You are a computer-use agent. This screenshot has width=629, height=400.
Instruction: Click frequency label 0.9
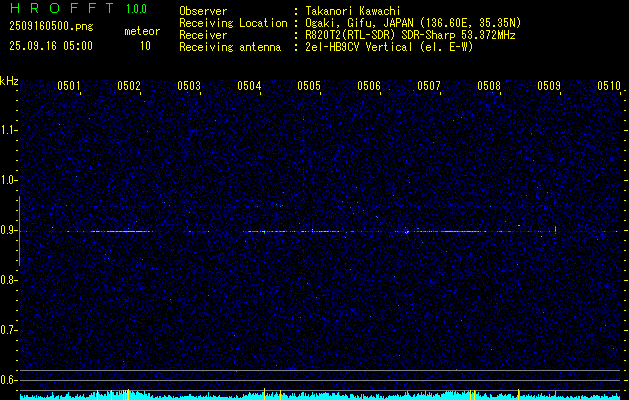tap(8, 230)
